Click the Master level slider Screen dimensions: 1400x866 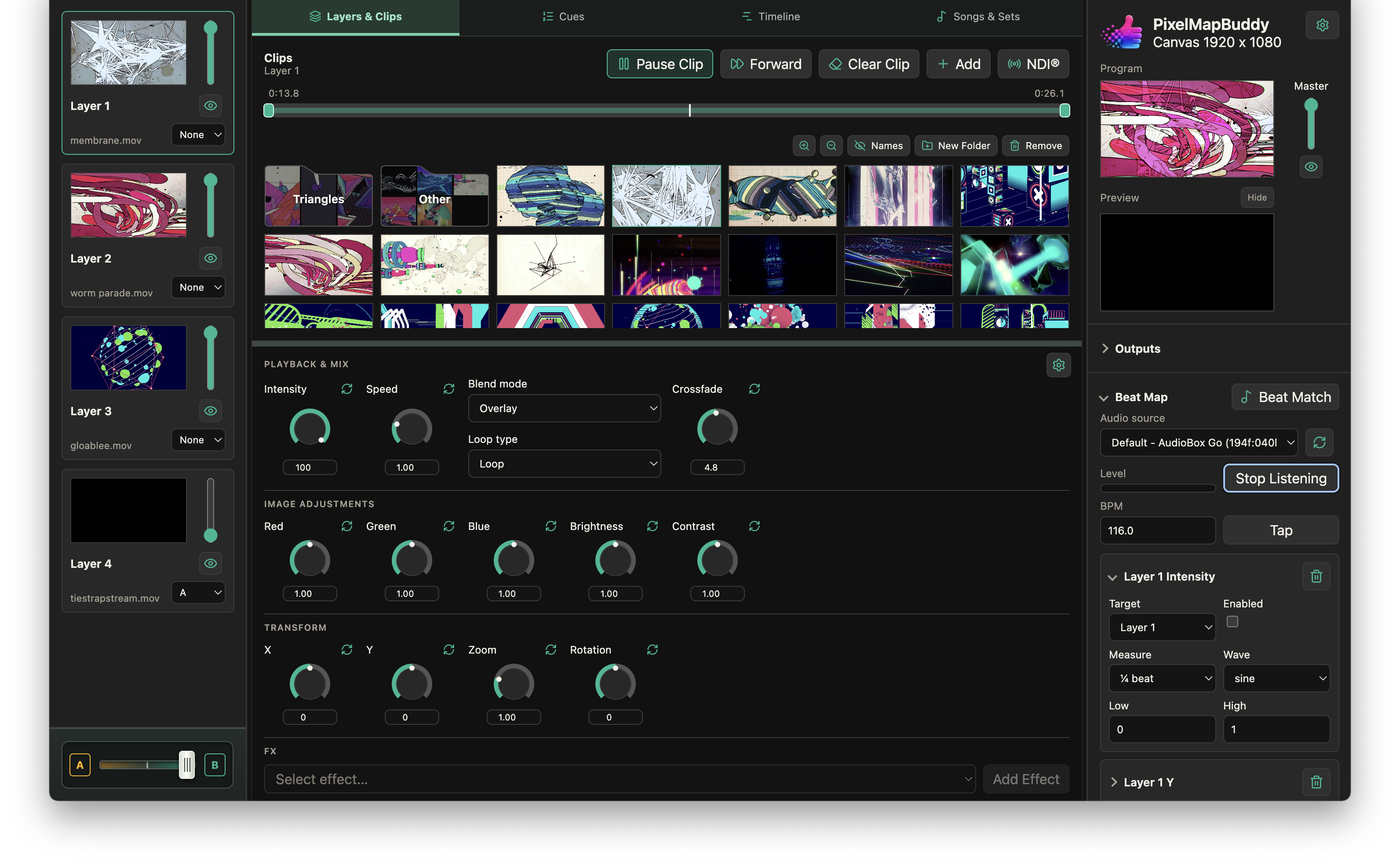tap(1311, 124)
